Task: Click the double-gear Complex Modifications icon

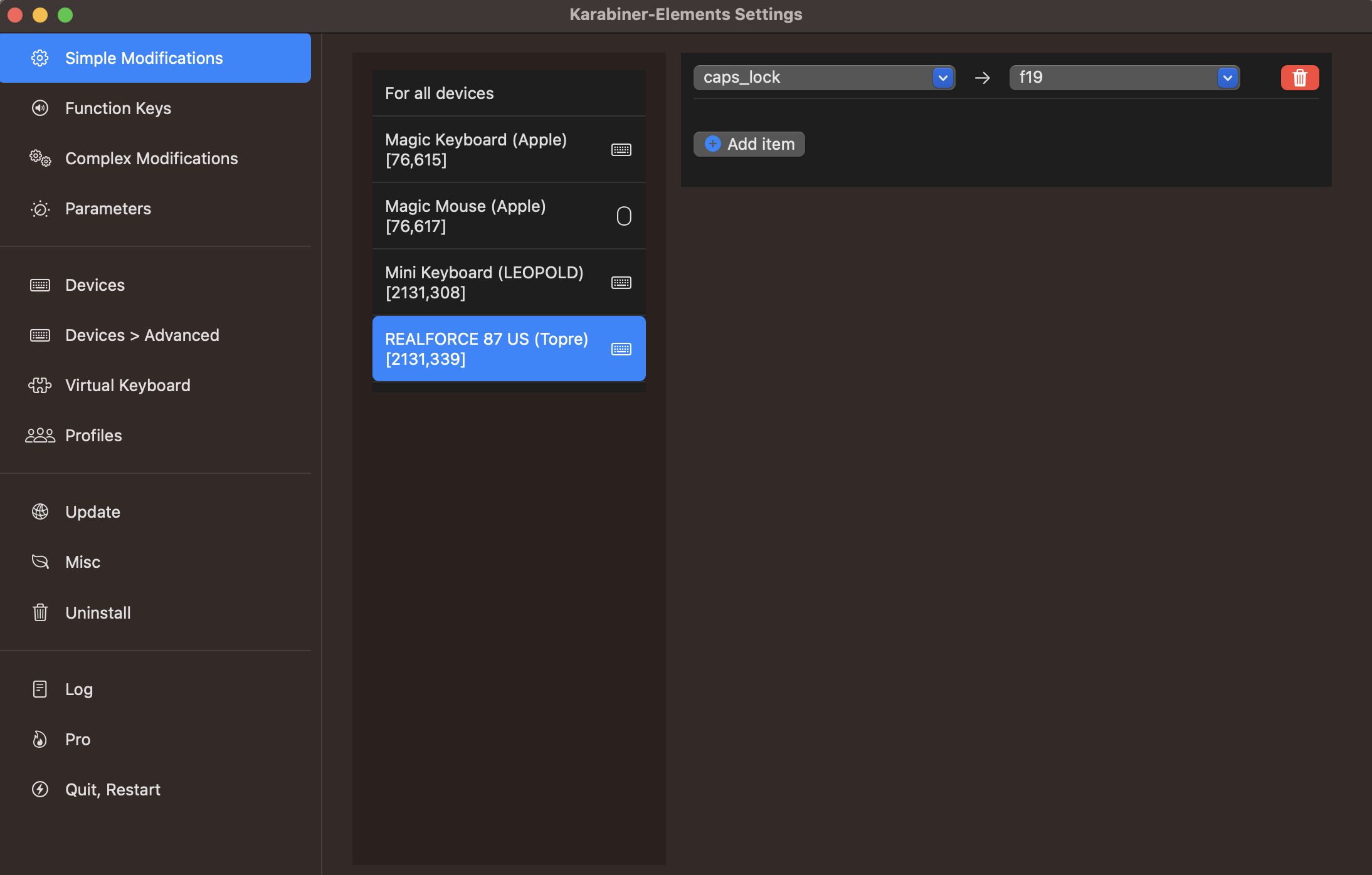Action: pos(40,159)
